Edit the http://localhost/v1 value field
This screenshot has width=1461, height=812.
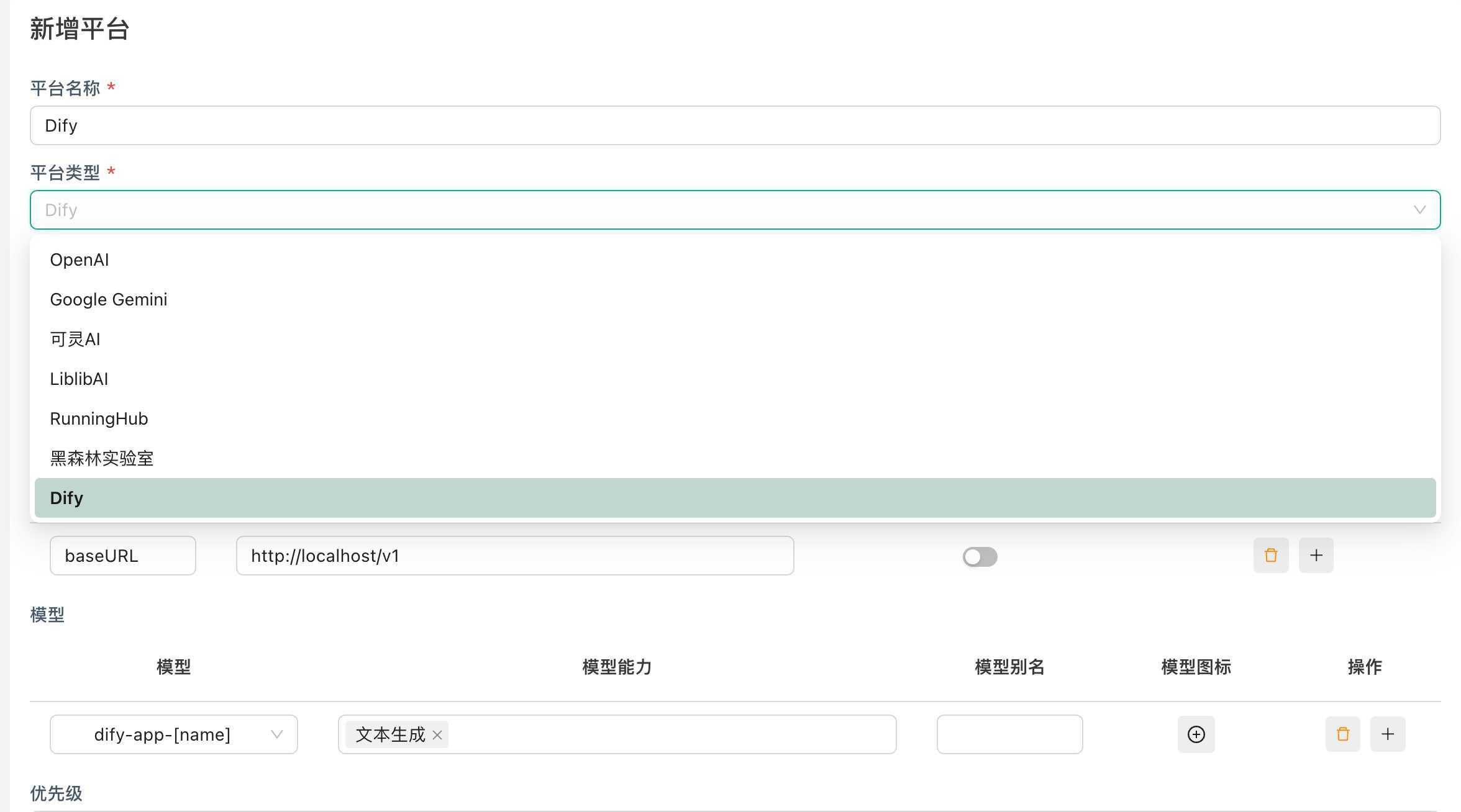click(x=515, y=556)
